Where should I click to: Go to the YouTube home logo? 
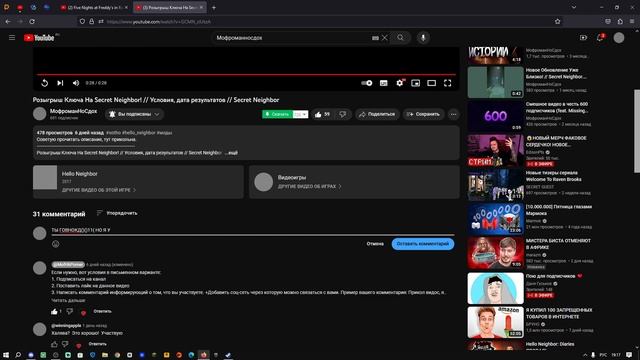[39, 38]
